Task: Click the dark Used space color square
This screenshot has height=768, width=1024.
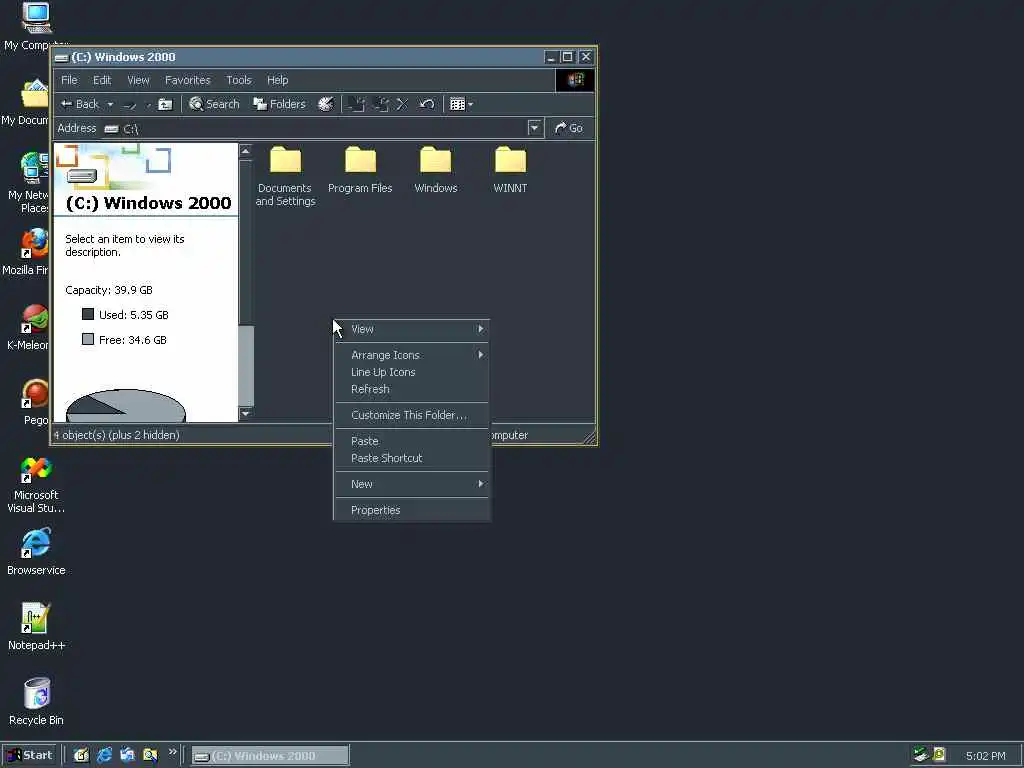Action: 88,314
